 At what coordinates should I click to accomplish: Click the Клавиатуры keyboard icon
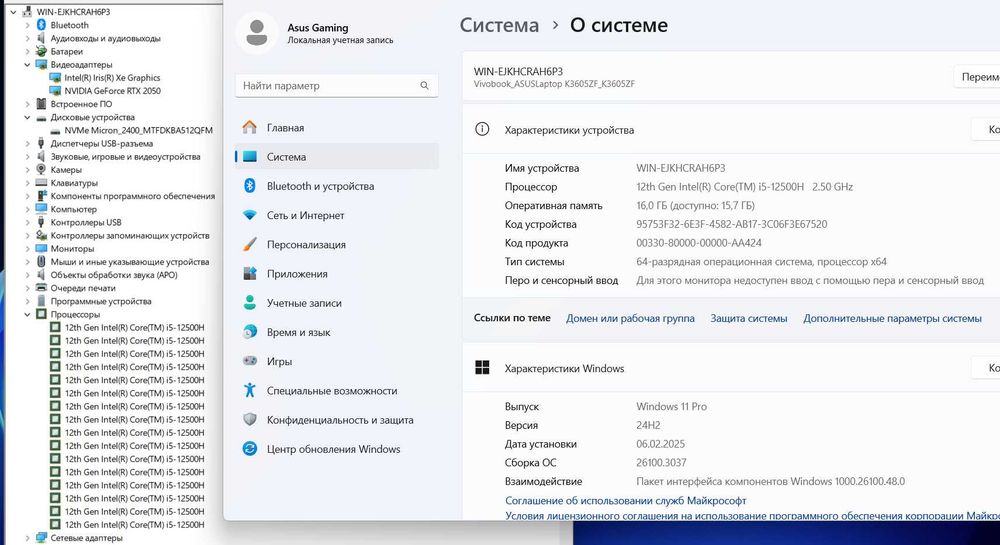[x=41, y=183]
